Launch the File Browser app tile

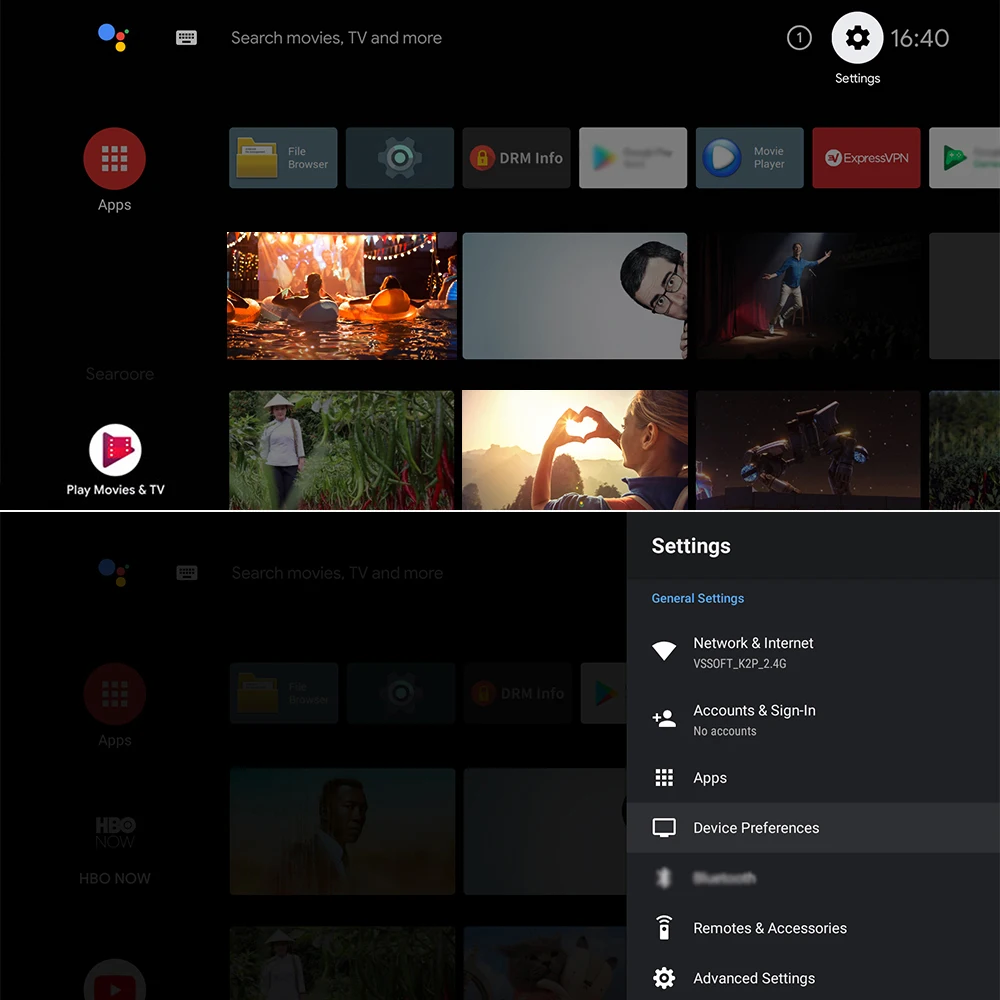tap(283, 158)
